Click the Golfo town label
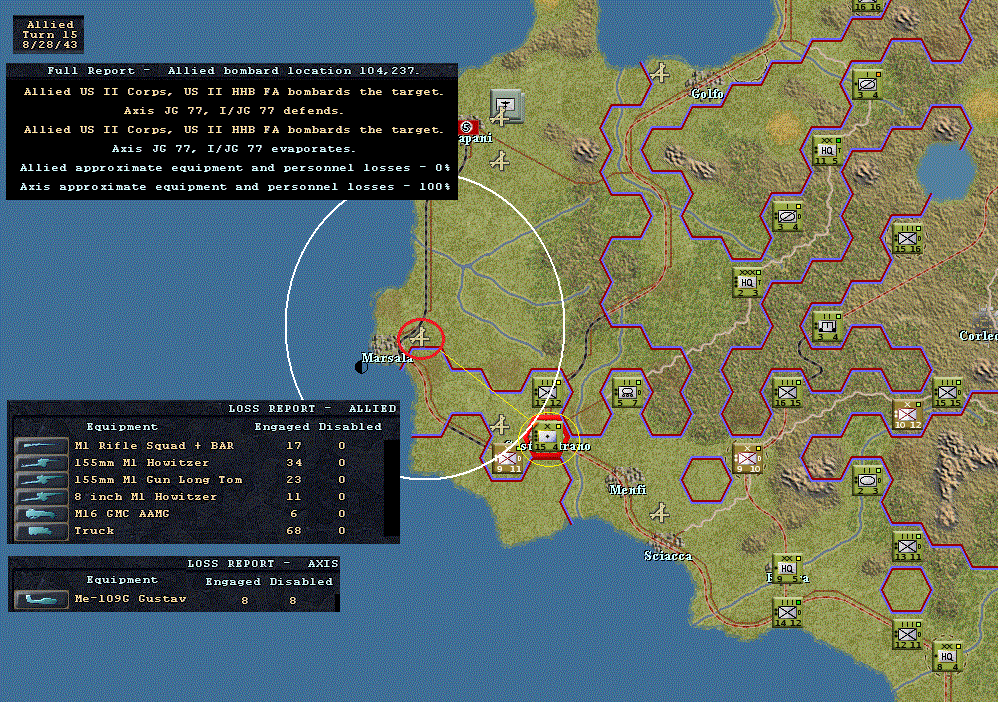The image size is (998, 702). 707,94
